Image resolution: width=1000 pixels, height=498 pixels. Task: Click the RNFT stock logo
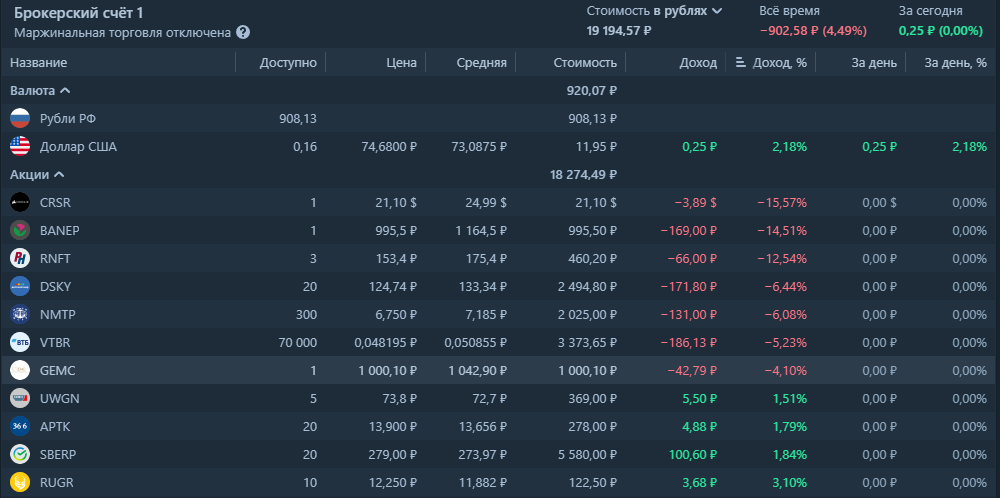(20, 258)
